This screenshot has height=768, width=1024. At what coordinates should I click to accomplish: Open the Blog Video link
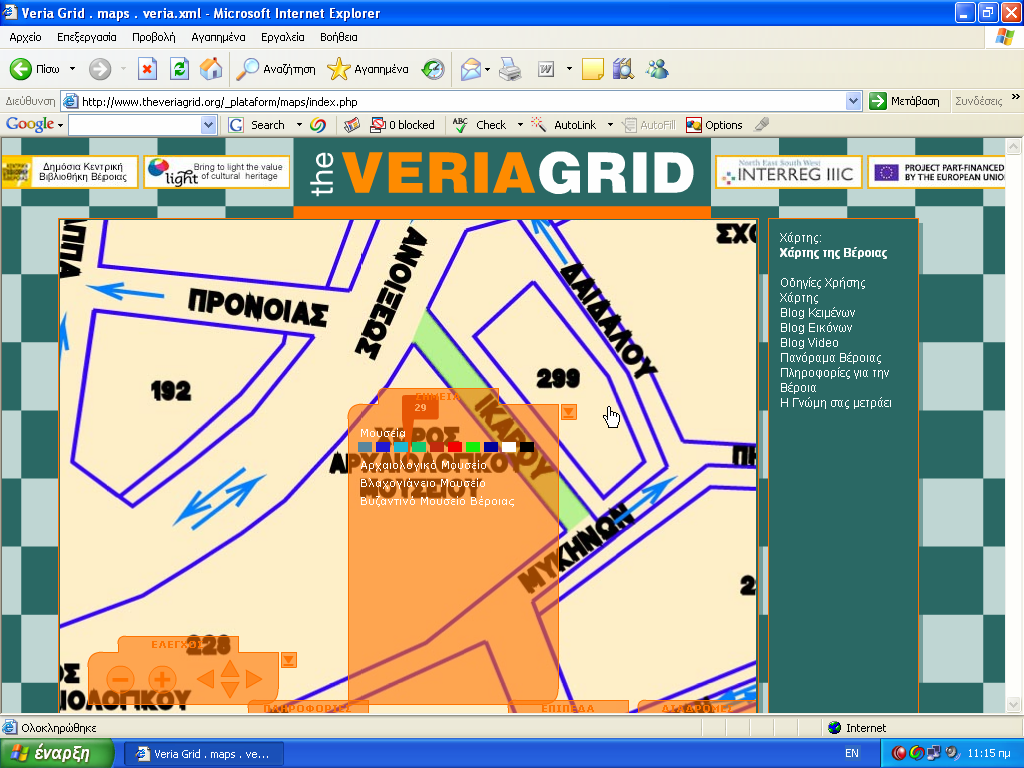pos(809,343)
